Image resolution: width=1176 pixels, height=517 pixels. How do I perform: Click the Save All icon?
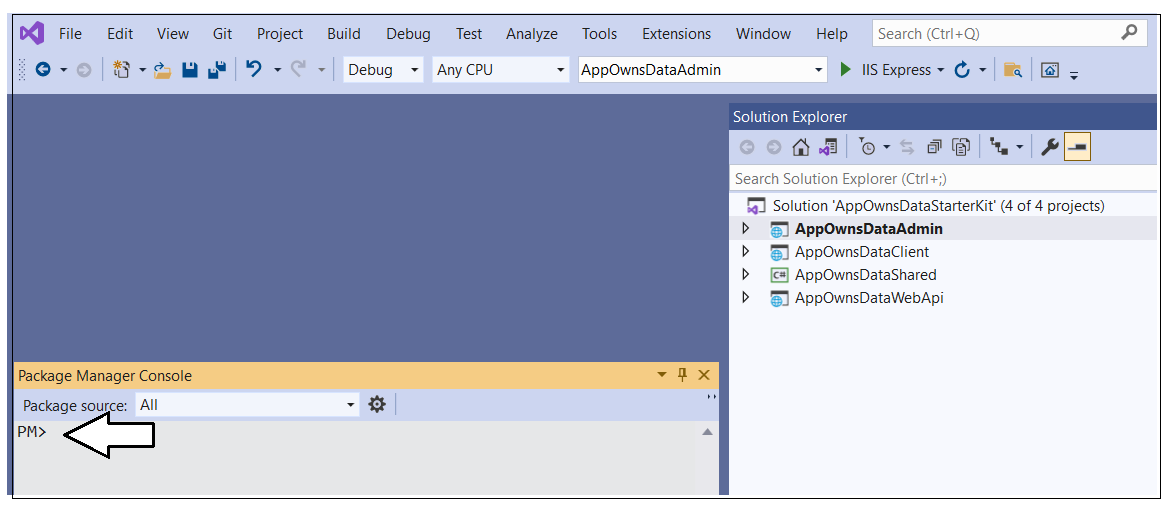[218, 70]
